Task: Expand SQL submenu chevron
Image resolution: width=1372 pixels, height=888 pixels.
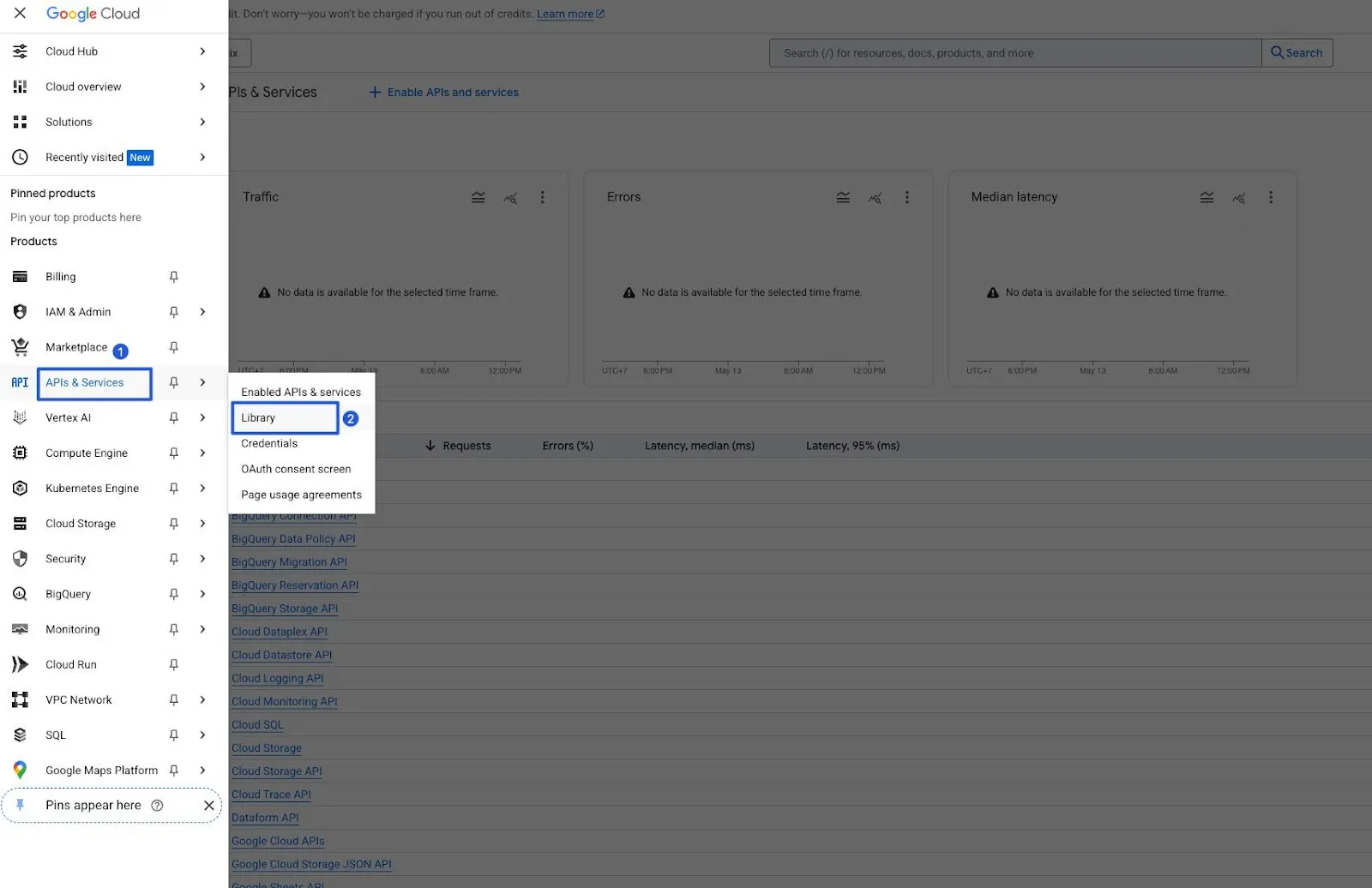Action: tap(202, 735)
